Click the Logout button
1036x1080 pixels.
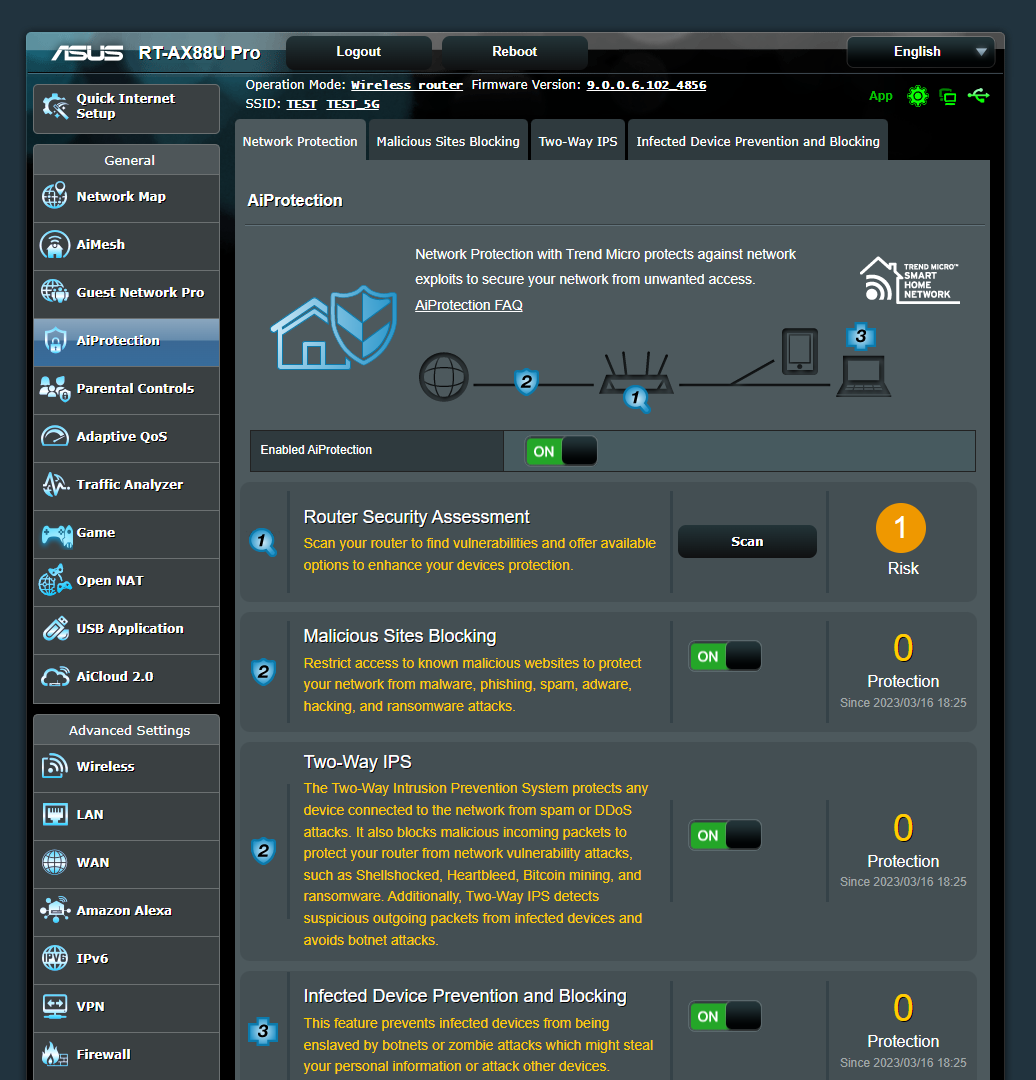358,52
